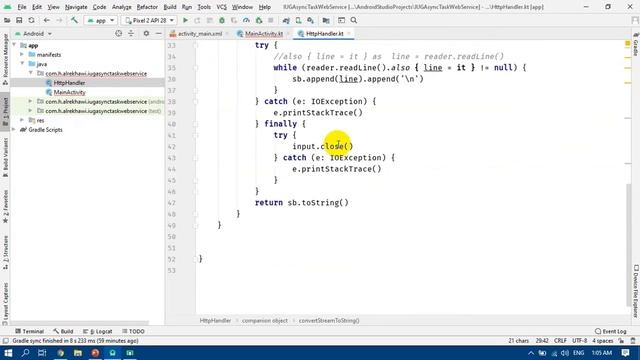This screenshot has width=640, height=360.
Task: Expand the res folder
Action: (22, 120)
